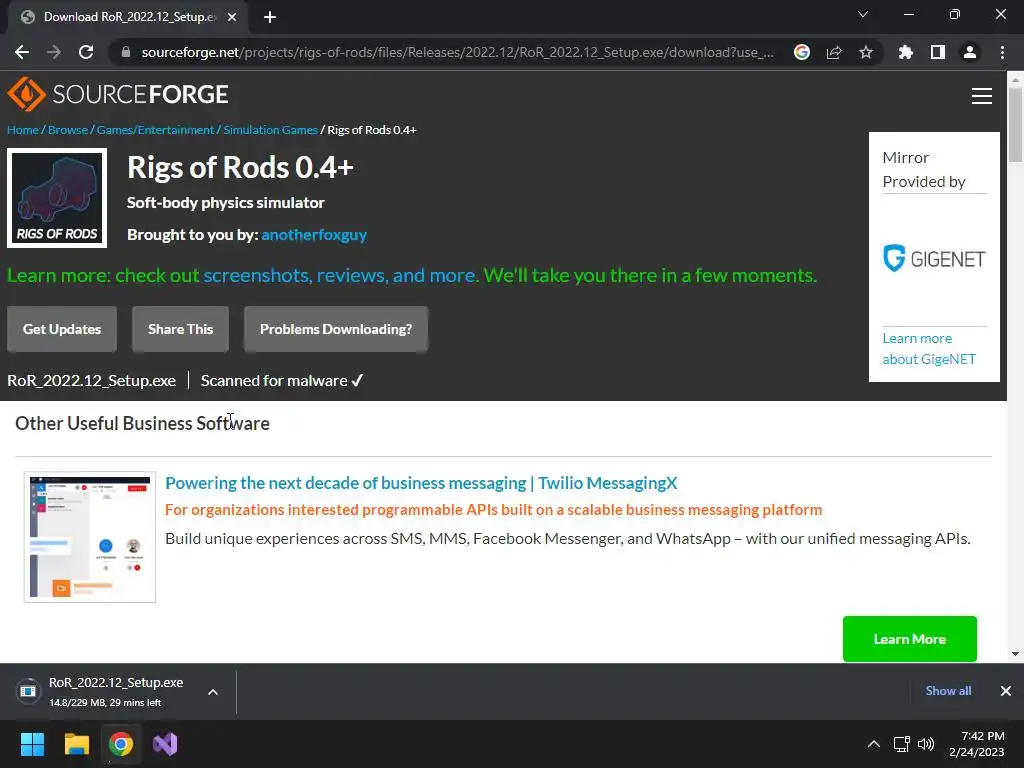Image resolution: width=1024 pixels, height=768 pixels.
Task: Click the screenshots, reviews, and more link
Action: coord(340,276)
